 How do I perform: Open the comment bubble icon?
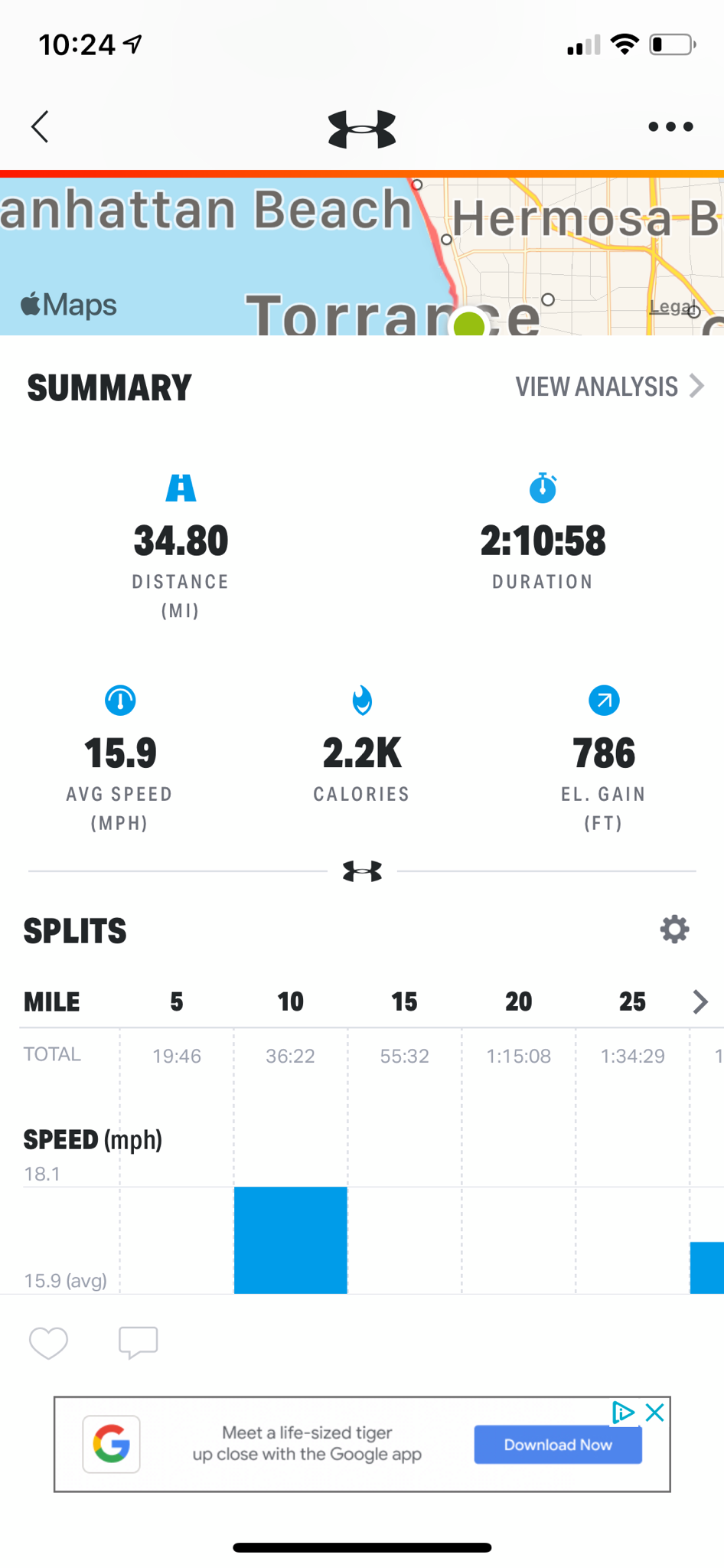(x=139, y=1342)
